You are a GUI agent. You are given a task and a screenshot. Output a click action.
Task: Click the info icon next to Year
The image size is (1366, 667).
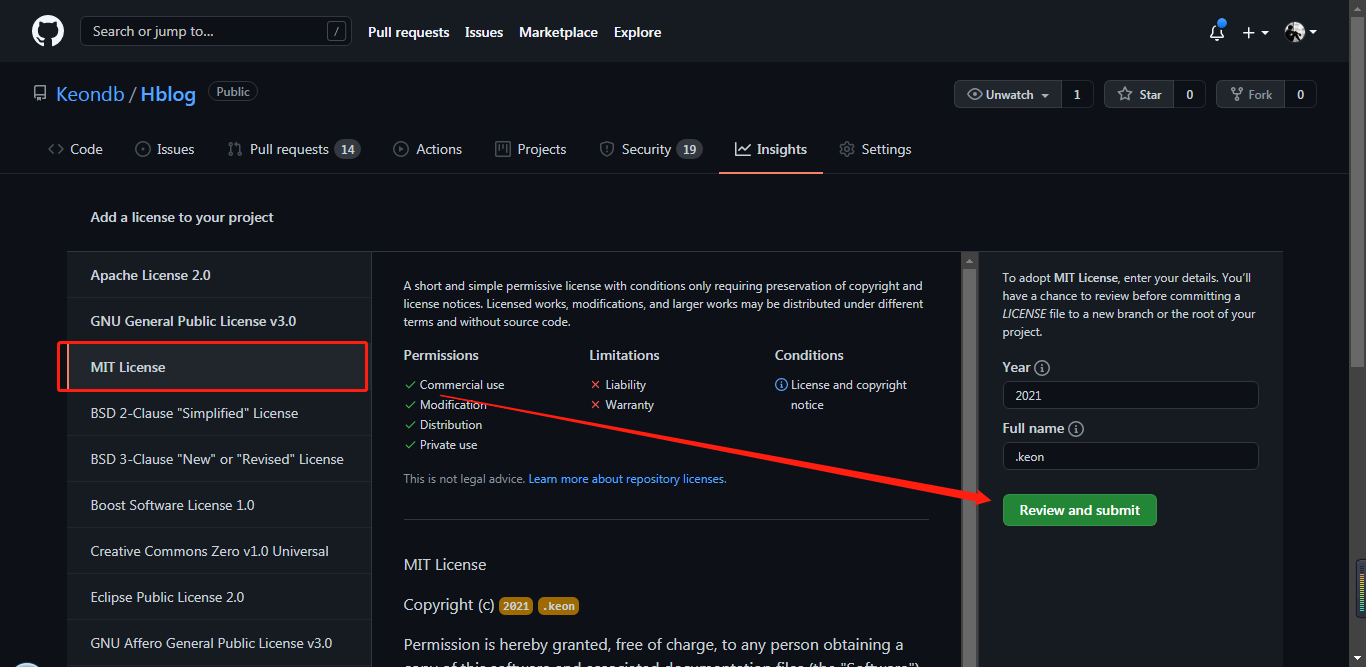[x=1042, y=368]
